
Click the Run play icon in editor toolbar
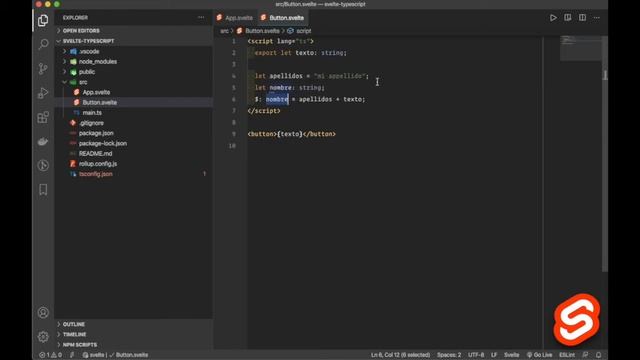[553, 18]
